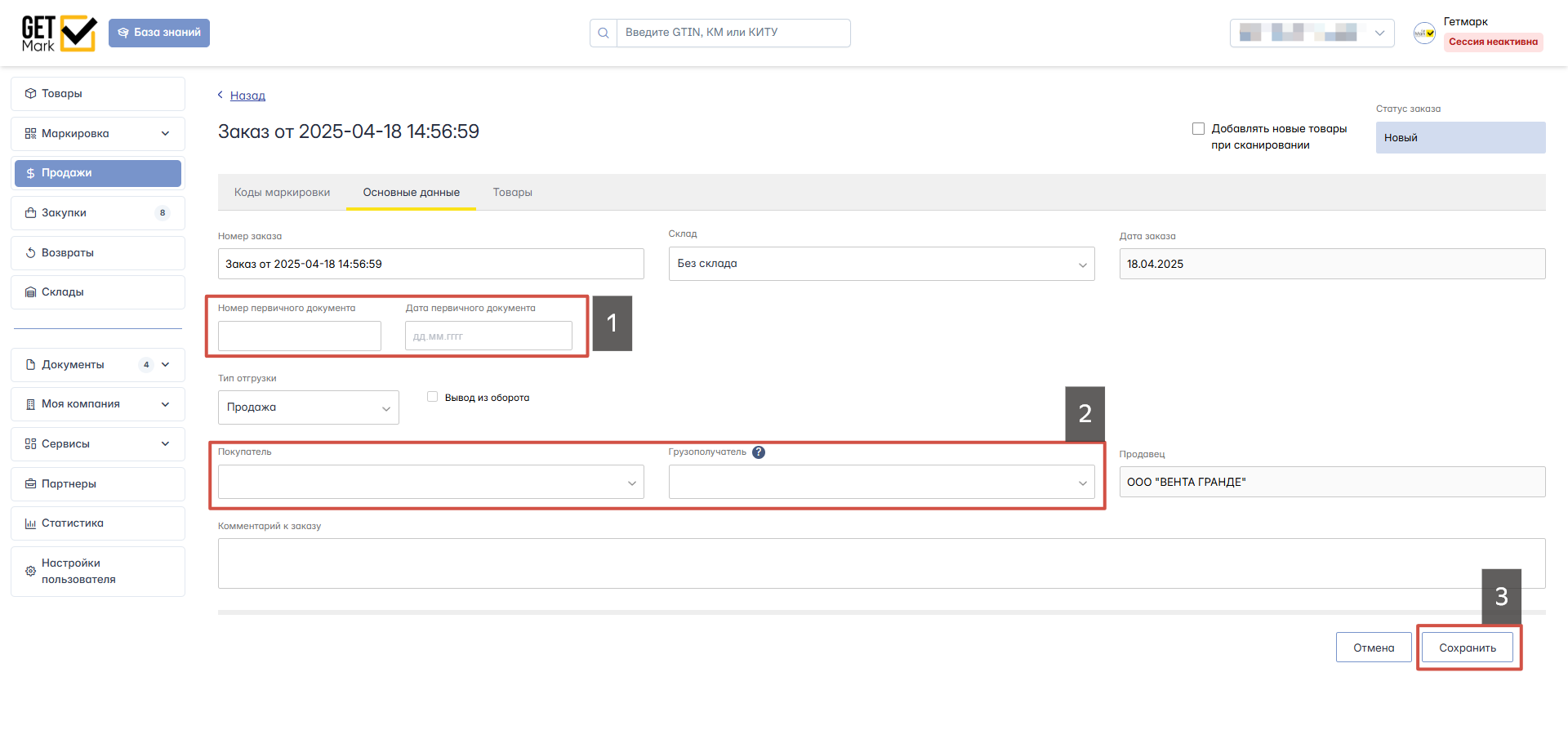Image resolution: width=1568 pixels, height=739 pixels.
Task: Open Возвраты in the sidebar
Action: 98,253
